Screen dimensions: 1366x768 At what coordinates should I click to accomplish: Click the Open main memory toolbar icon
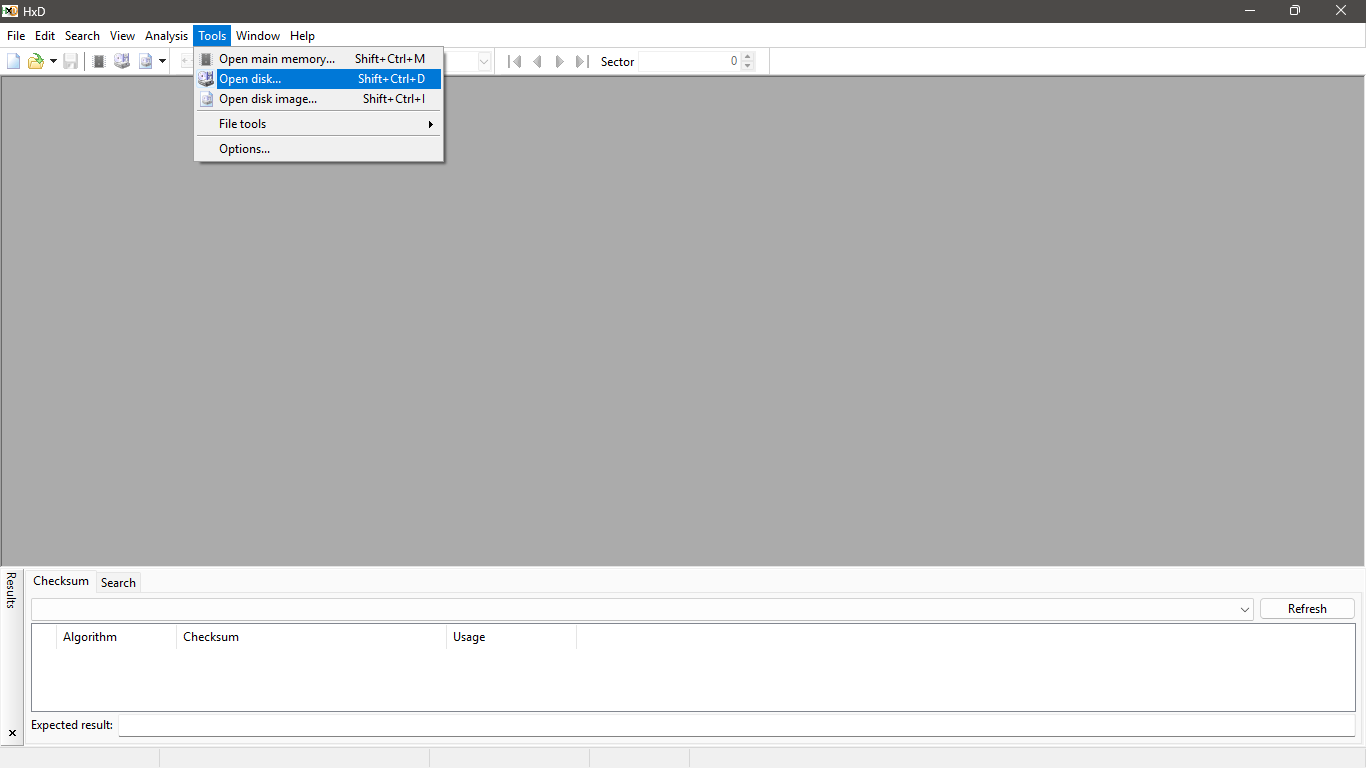(99, 62)
